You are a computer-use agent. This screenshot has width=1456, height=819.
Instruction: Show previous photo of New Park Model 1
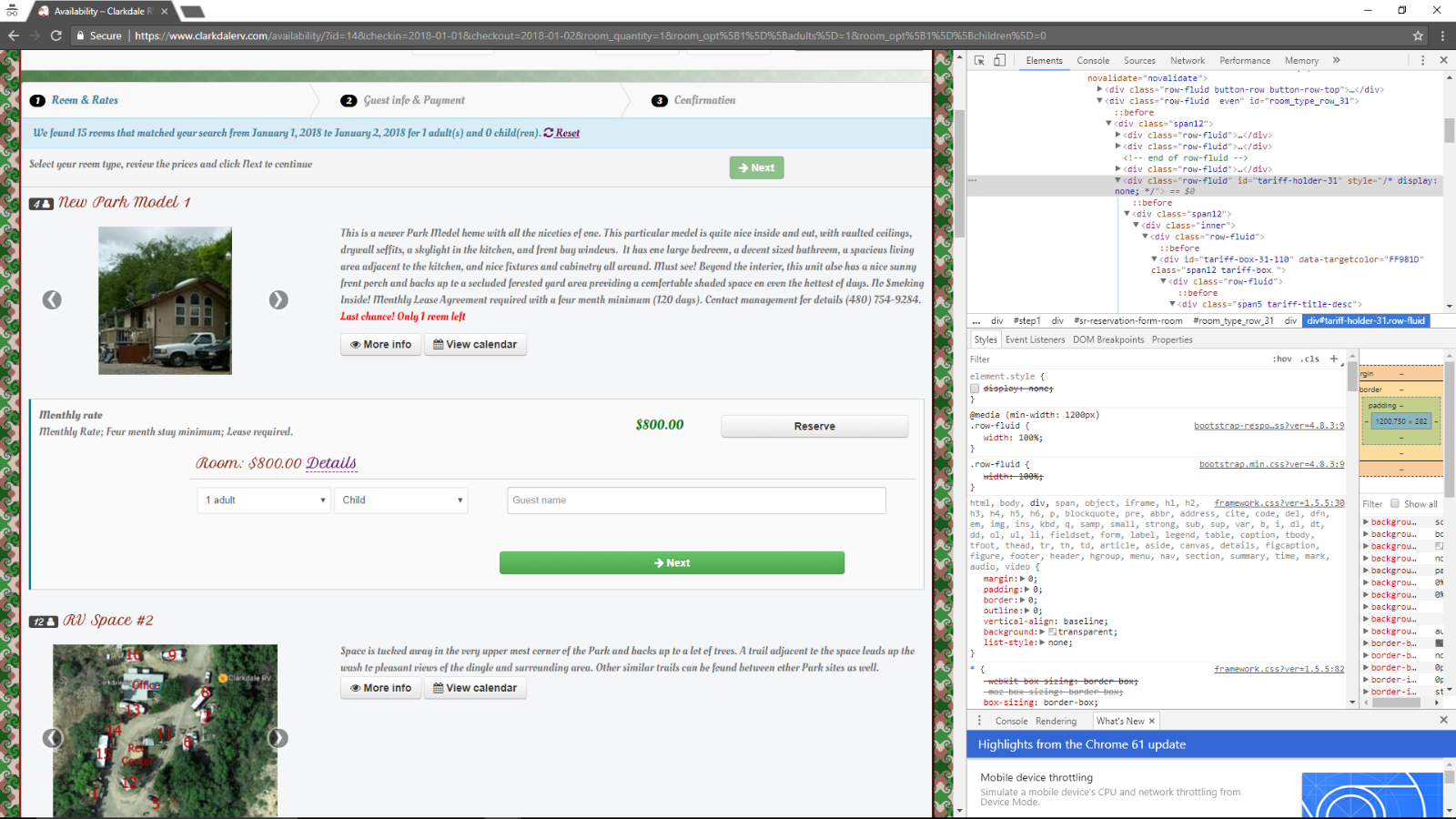tap(52, 299)
